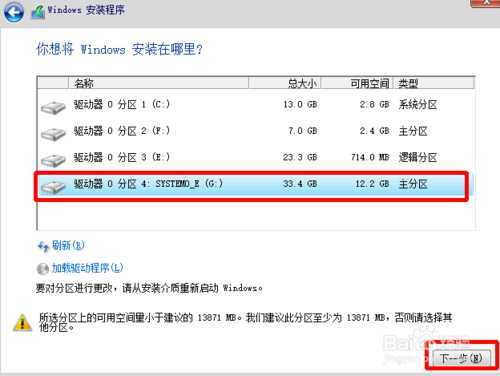Open the 加载驱动程序(L) load driver link
The width and height of the screenshot is (500, 376).
(87, 268)
